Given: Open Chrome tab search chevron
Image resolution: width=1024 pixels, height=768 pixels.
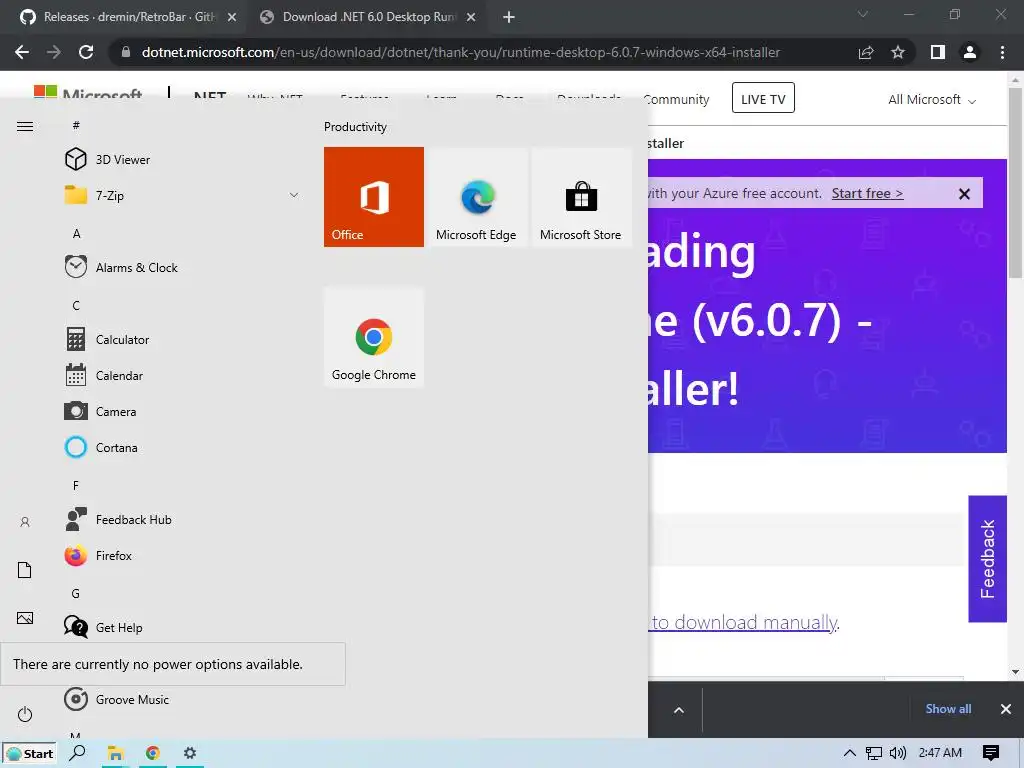Looking at the screenshot, I should (863, 14).
